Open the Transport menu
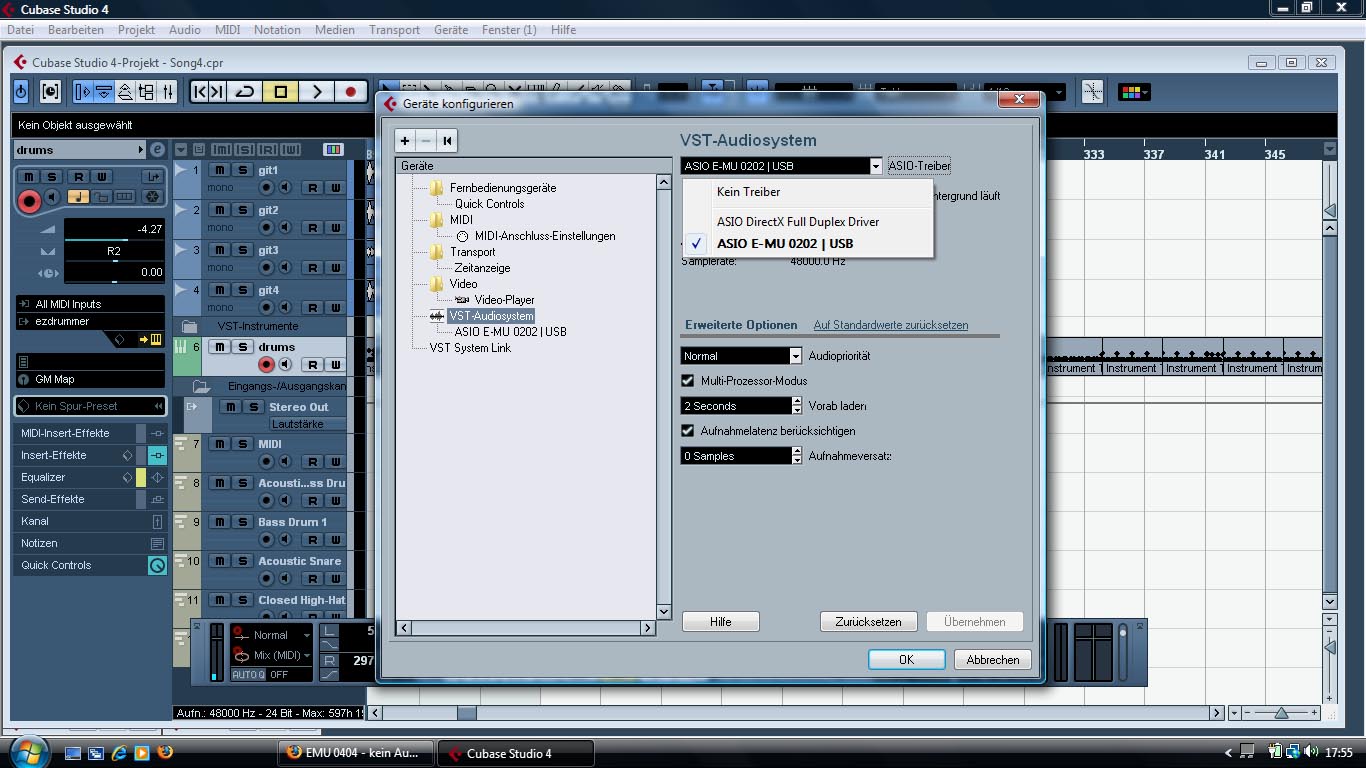 tap(395, 30)
